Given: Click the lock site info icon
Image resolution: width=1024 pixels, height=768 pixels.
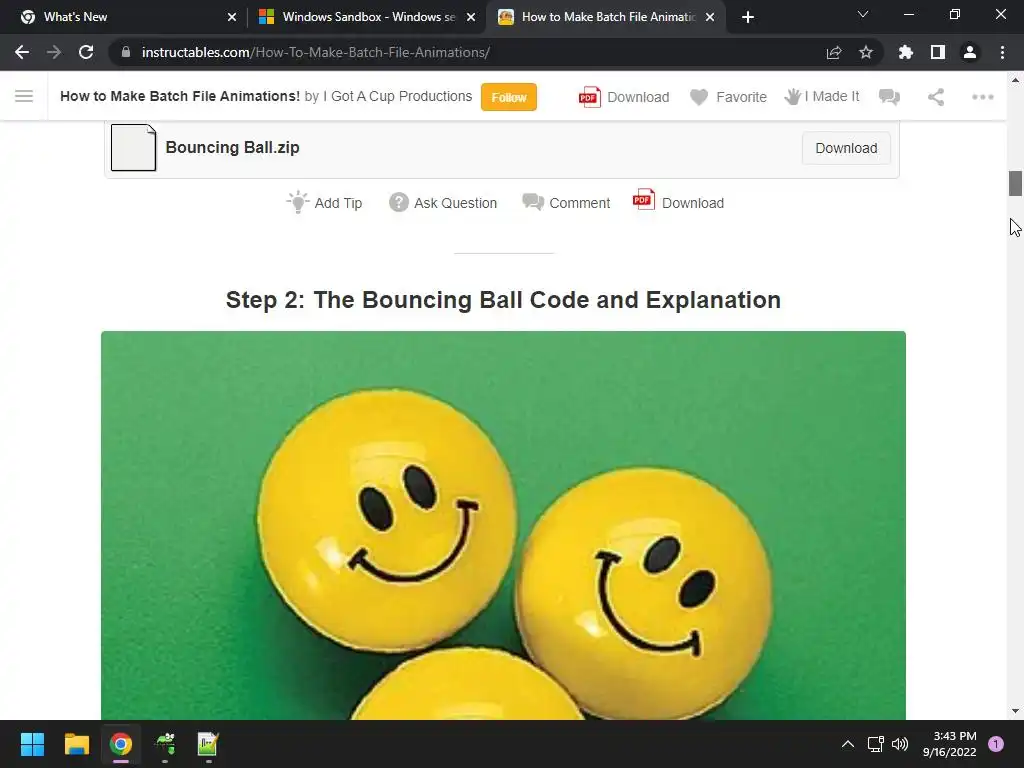Looking at the screenshot, I should point(126,52).
